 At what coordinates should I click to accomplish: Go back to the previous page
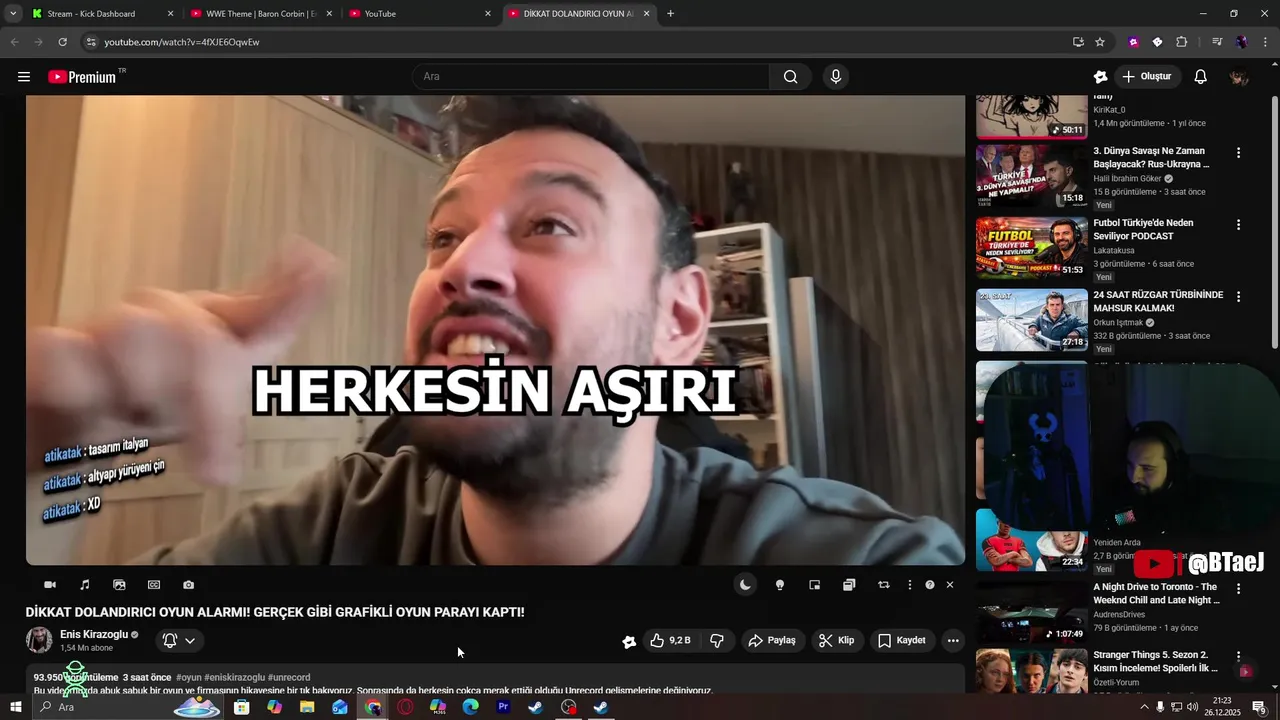(14, 42)
